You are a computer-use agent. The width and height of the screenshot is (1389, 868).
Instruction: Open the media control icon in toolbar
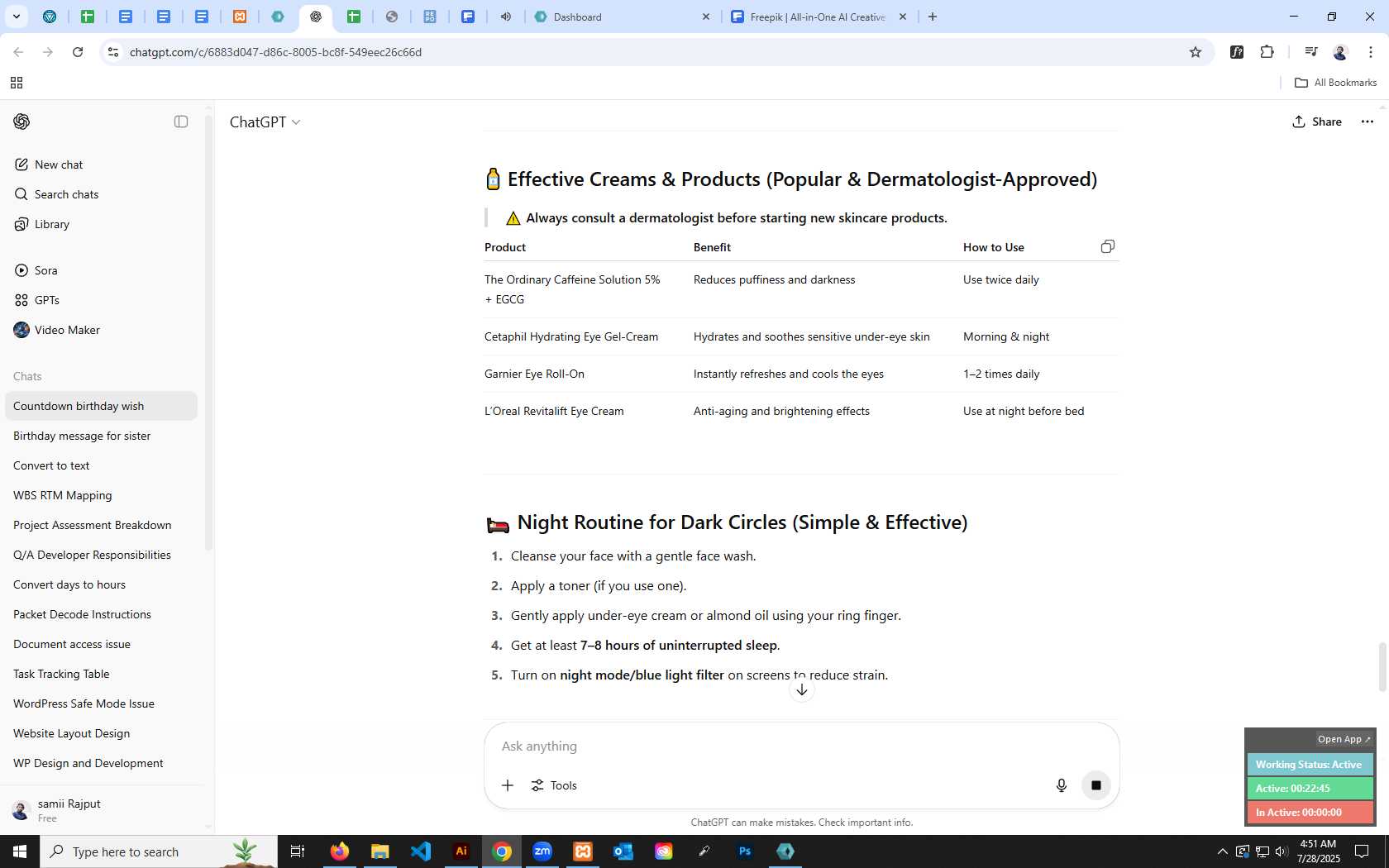coord(1310,52)
